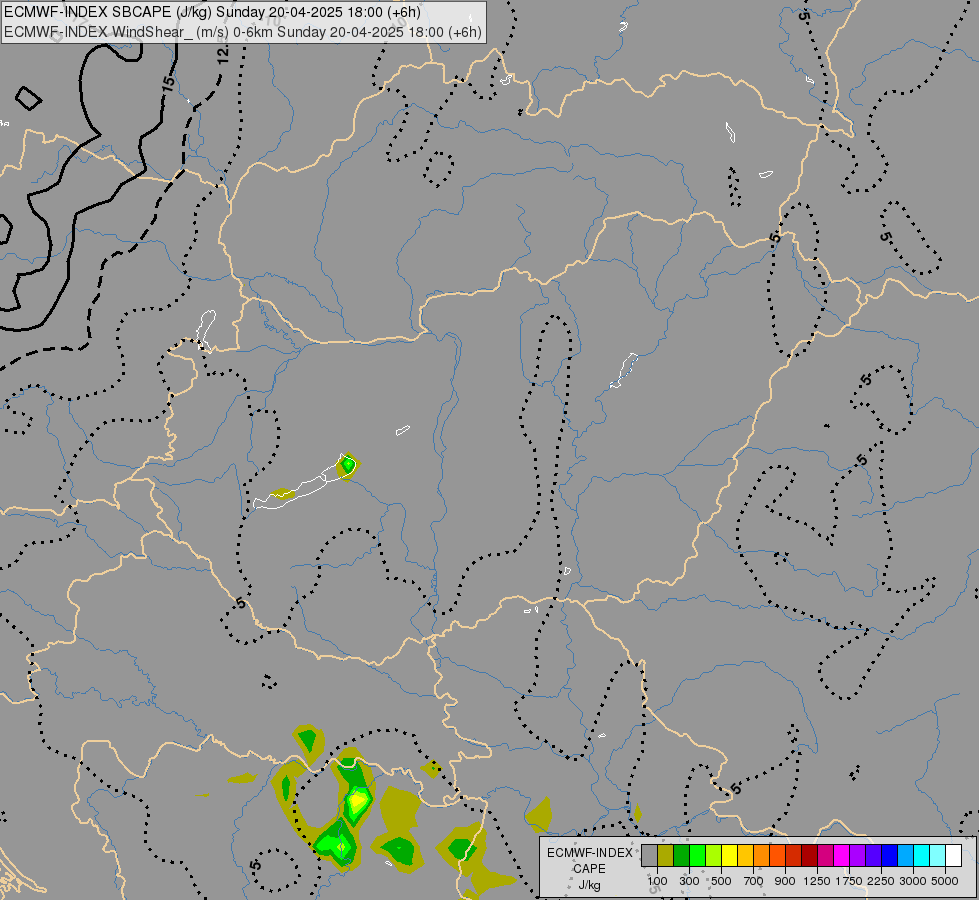Click the '1250' legend value
Screen dimensions: 979x900
pyautogui.click(x=817, y=881)
